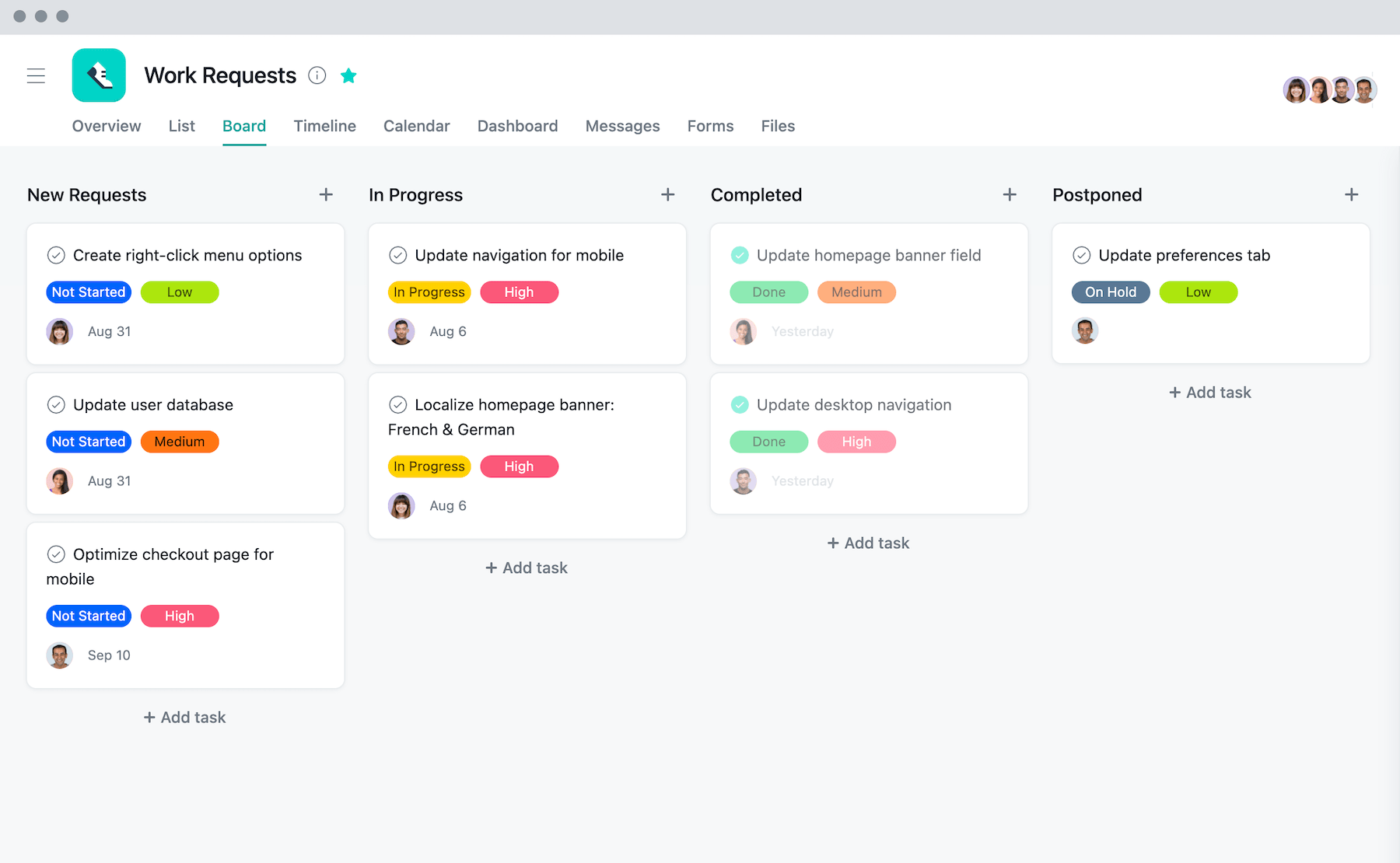Mark 'Update user database' task complete

pyautogui.click(x=56, y=405)
